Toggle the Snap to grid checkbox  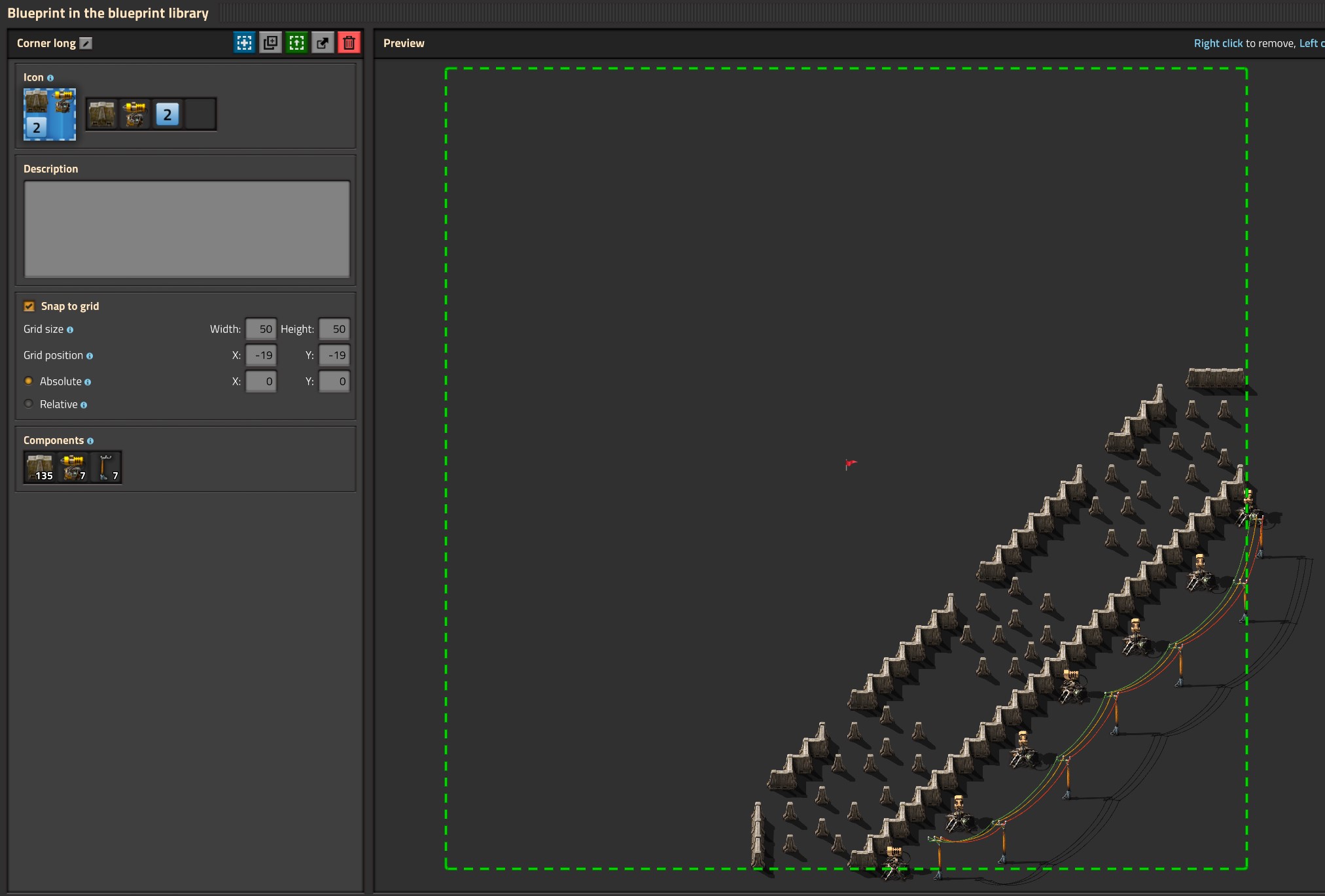[29, 306]
